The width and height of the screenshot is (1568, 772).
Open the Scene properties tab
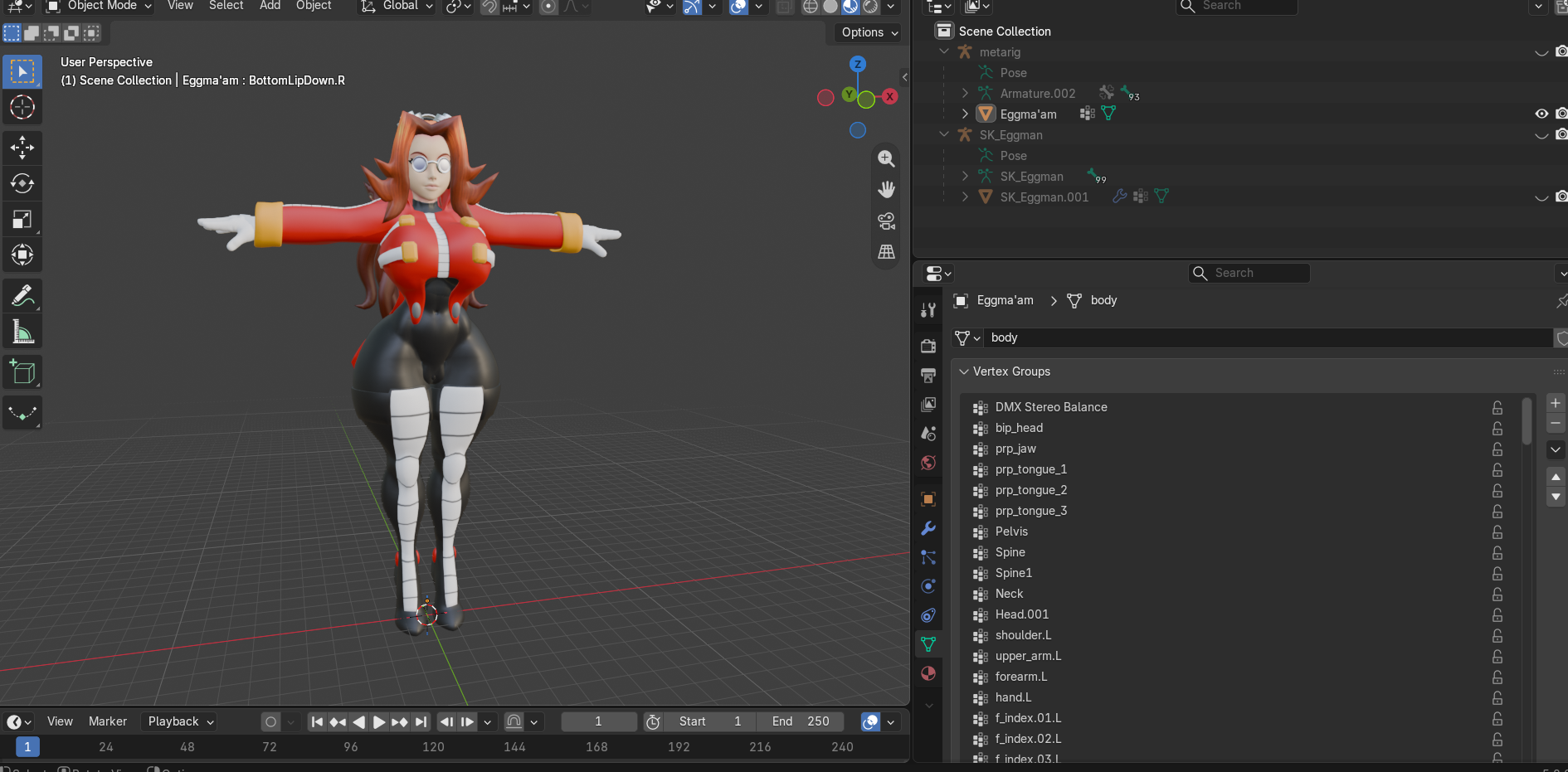click(928, 434)
